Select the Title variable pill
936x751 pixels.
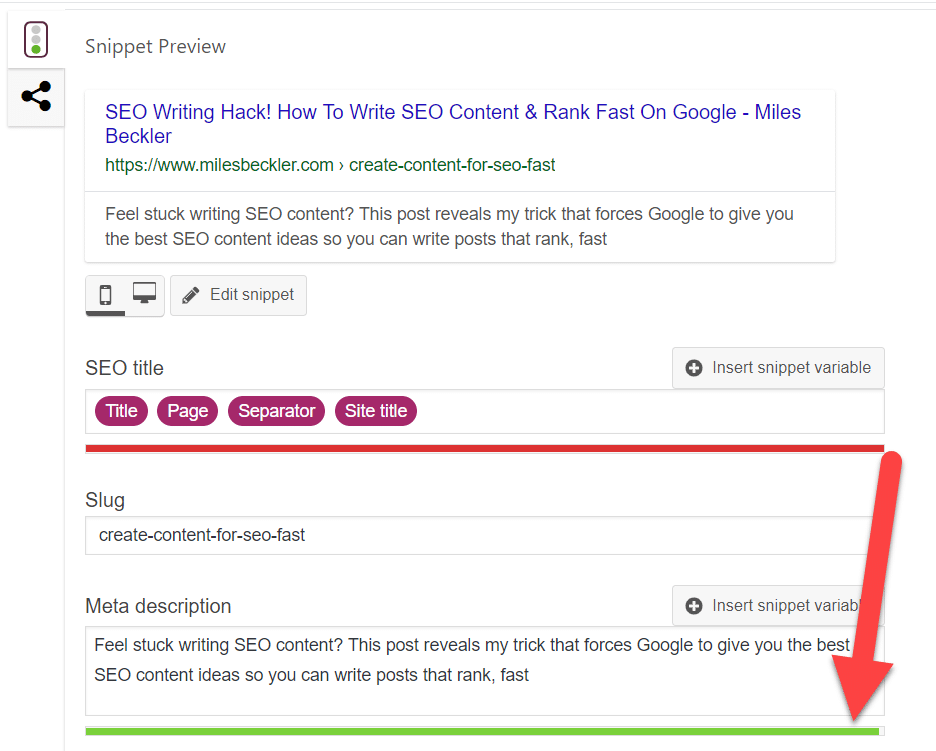tap(121, 410)
